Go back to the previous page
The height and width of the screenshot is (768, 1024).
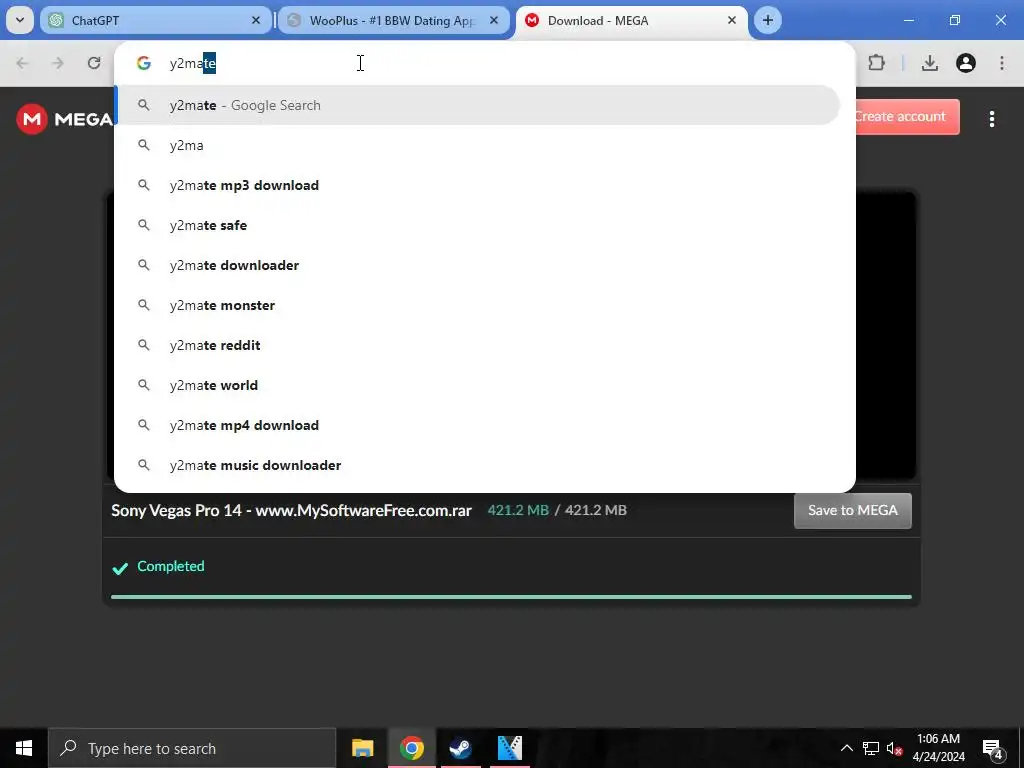[22, 63]
